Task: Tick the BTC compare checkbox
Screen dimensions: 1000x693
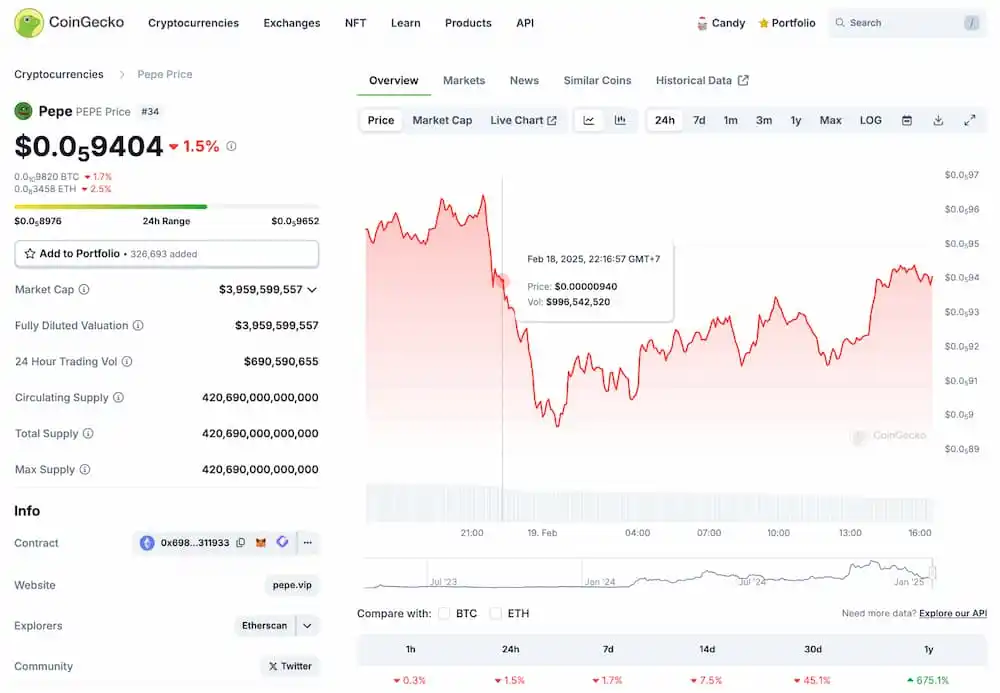Action: [x=444, y=613]
